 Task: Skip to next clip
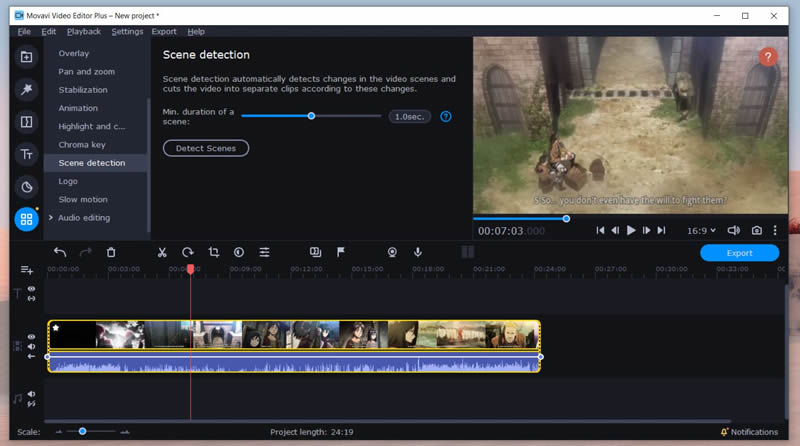662,231
